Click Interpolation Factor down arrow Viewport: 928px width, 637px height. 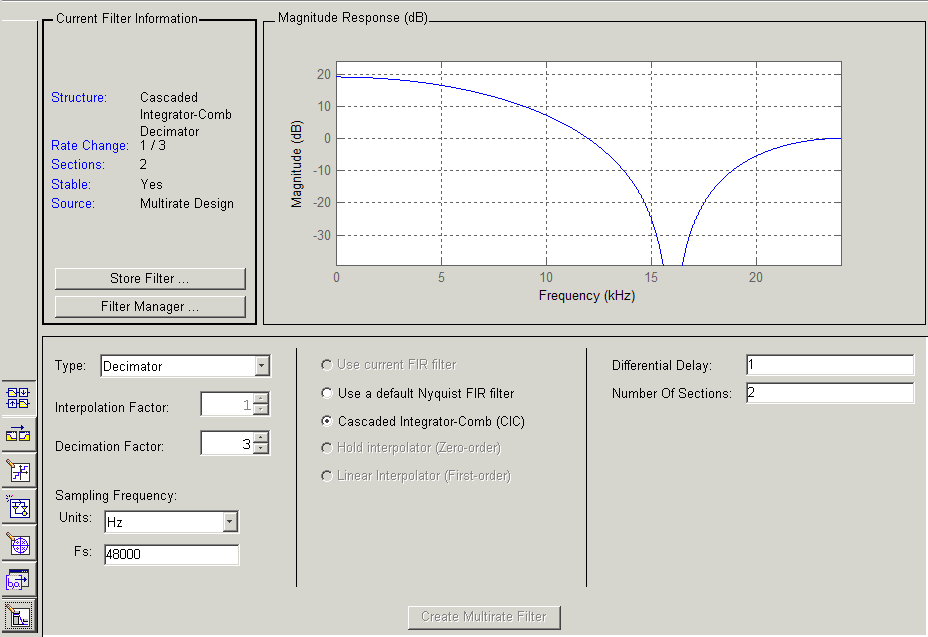pos(261,410)
